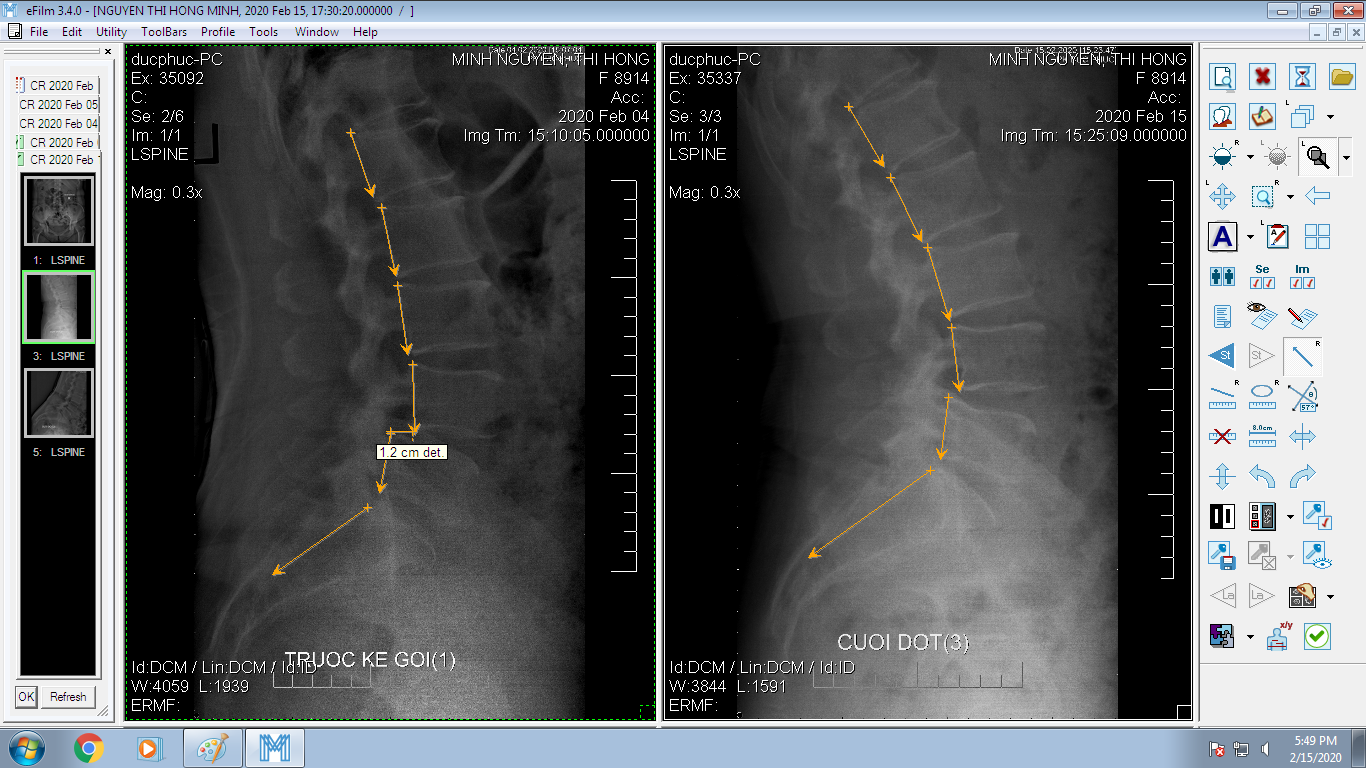Toggle the Se series sync checkboxes
The image size is (1366, 768).
click(x=1262, y=277)
